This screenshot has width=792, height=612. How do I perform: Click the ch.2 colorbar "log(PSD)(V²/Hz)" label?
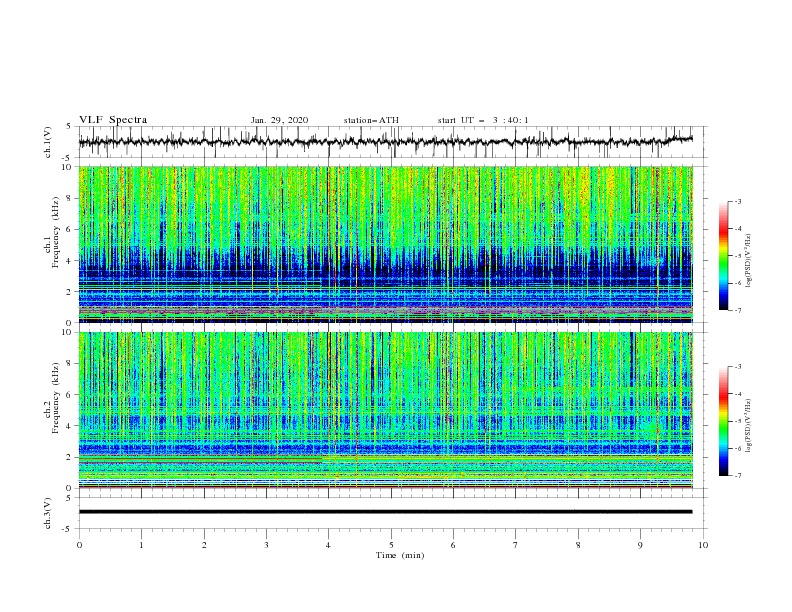click(749, 425)
